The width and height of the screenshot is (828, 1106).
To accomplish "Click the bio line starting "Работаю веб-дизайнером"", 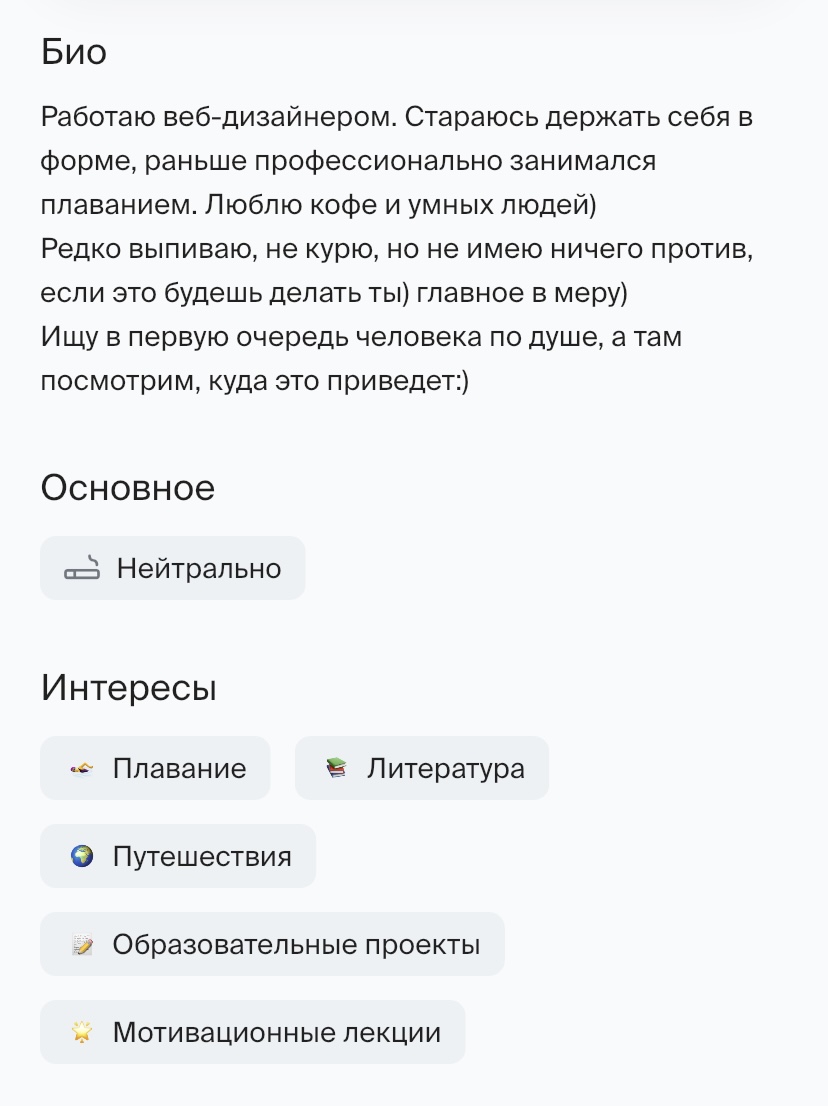I will [x=396, y=117].
